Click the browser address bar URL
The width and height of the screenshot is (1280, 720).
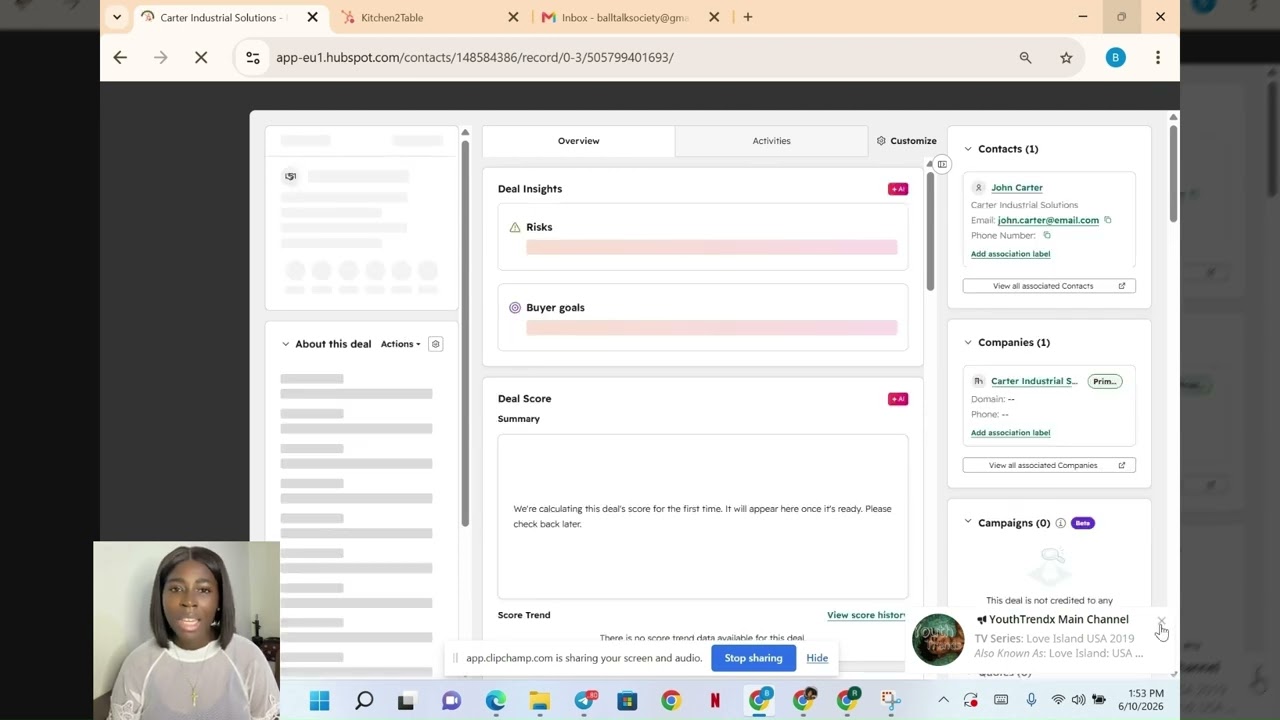pos(475,58)
